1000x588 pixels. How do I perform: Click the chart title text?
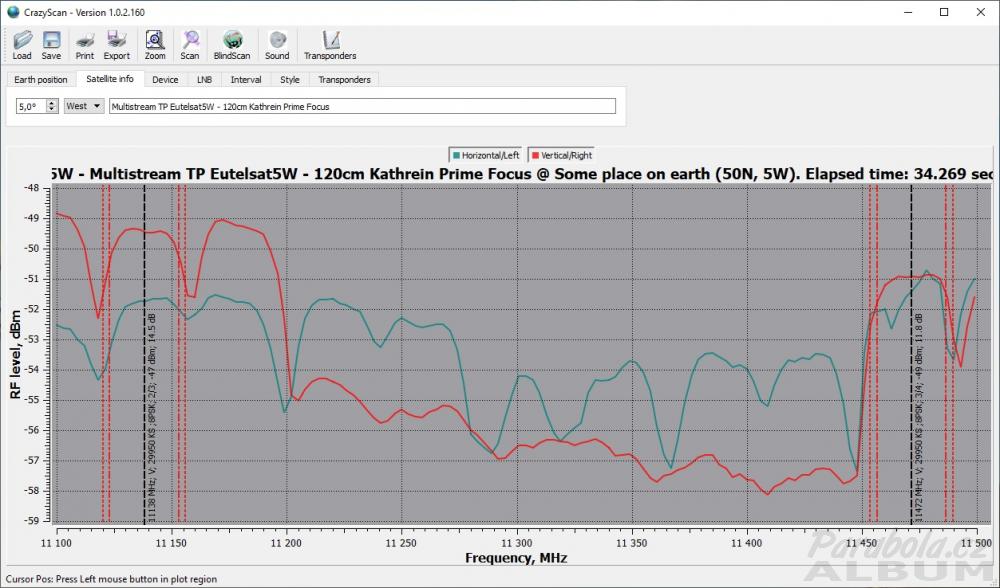point(522,174)
